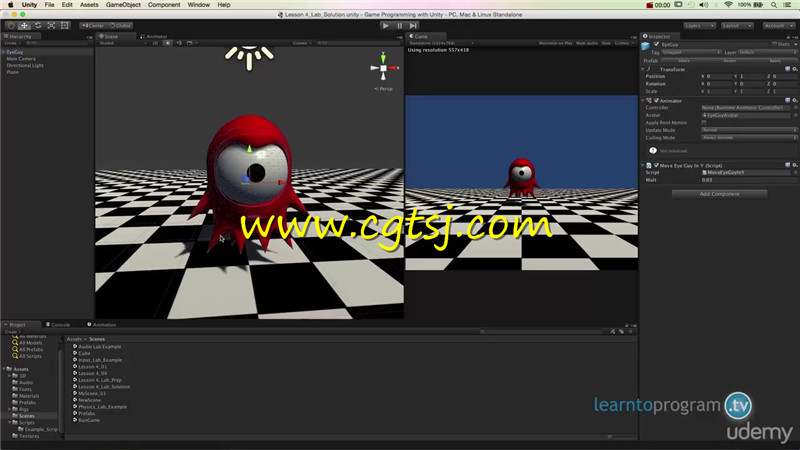Image resolution: width=800 pixels, height=450 pixels.
Task: Click the Pause button
Action: click(x=399, y=26)
